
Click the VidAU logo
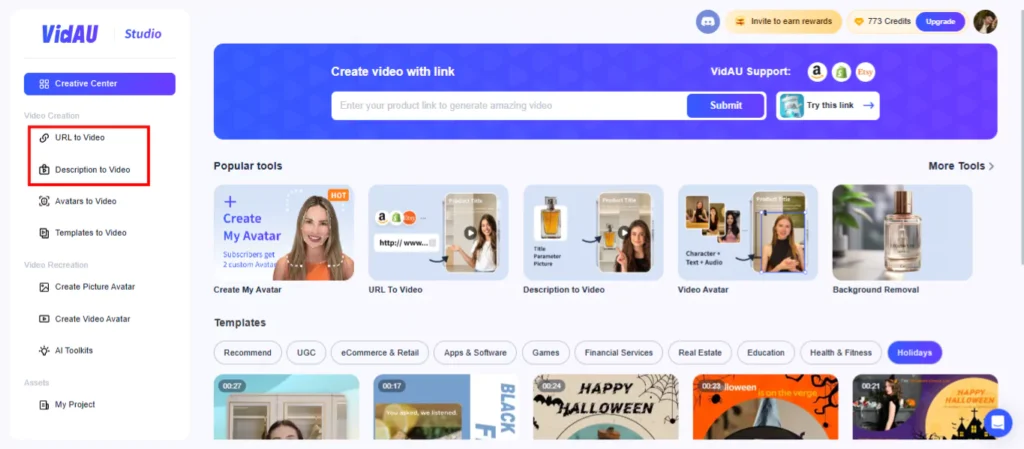tap(70, 34)
